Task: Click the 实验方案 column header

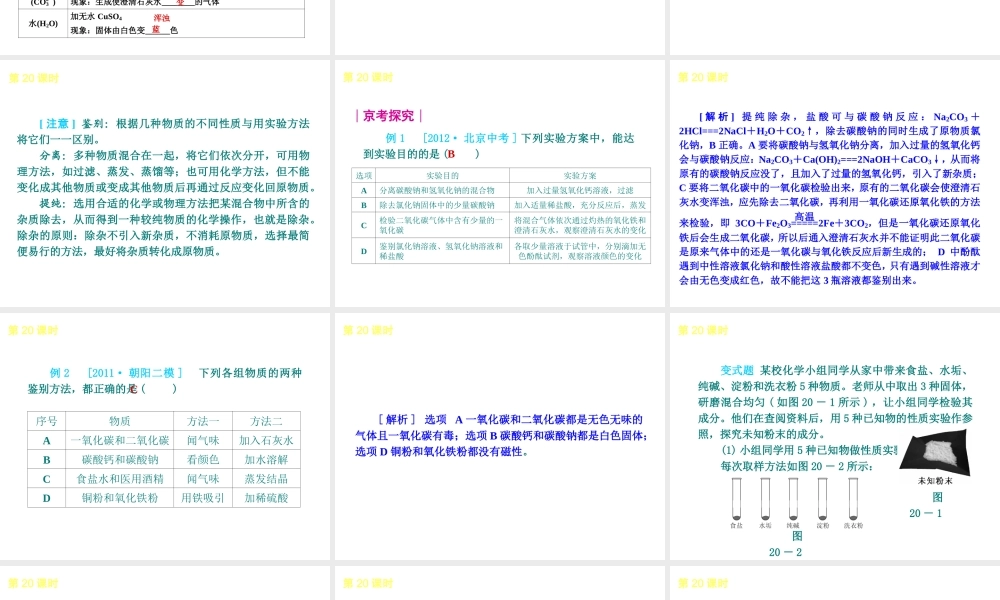Action: 580,175
